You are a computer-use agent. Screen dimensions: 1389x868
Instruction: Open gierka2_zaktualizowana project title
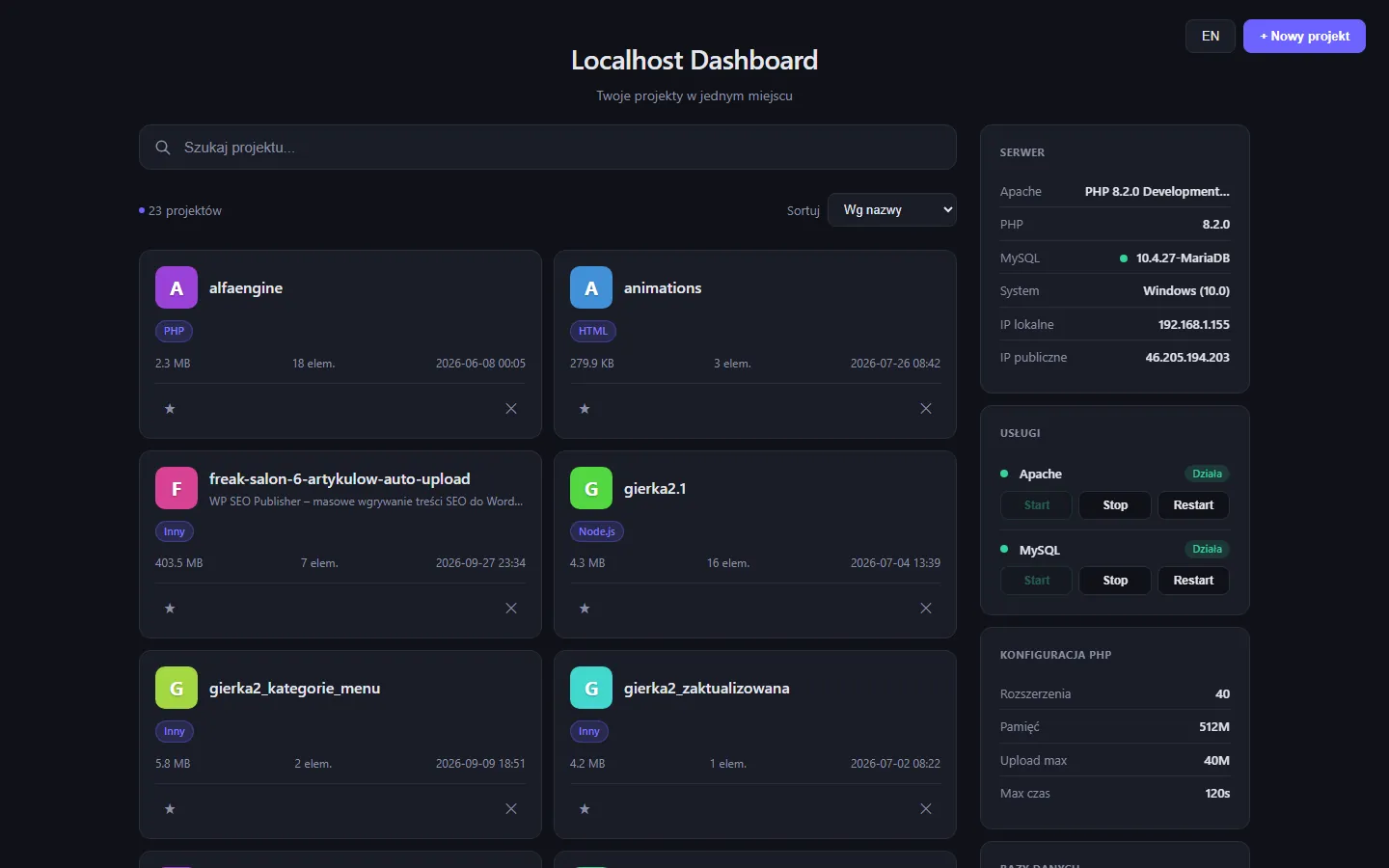point(707,688)
